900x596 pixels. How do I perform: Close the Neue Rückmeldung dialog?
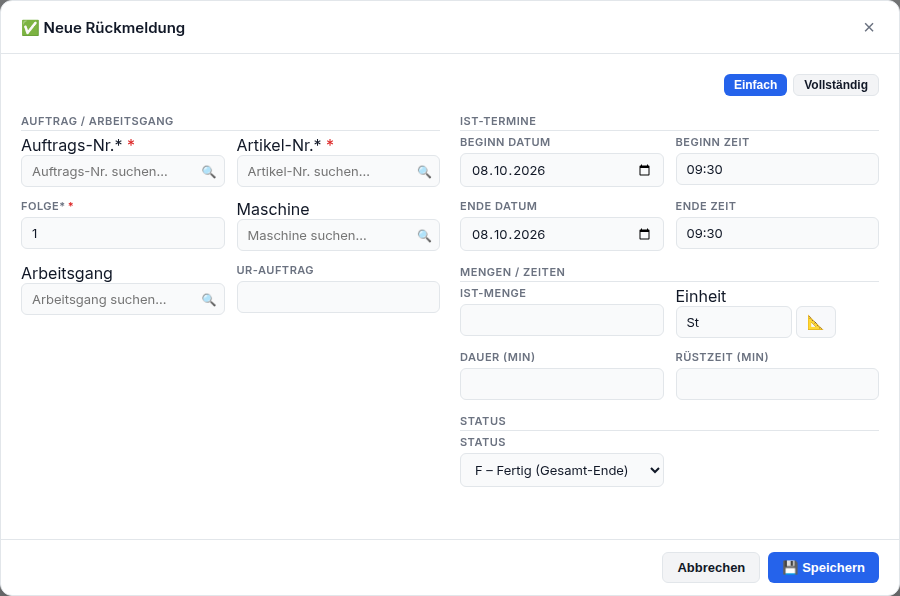click(x=869, y=28)
